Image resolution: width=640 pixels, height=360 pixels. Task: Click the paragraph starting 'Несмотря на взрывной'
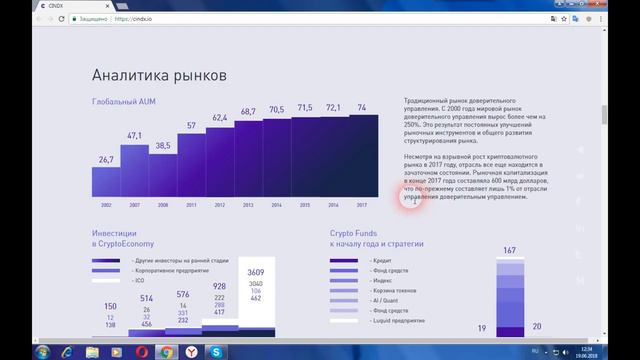pyautogui.click(x=476, y=177)
